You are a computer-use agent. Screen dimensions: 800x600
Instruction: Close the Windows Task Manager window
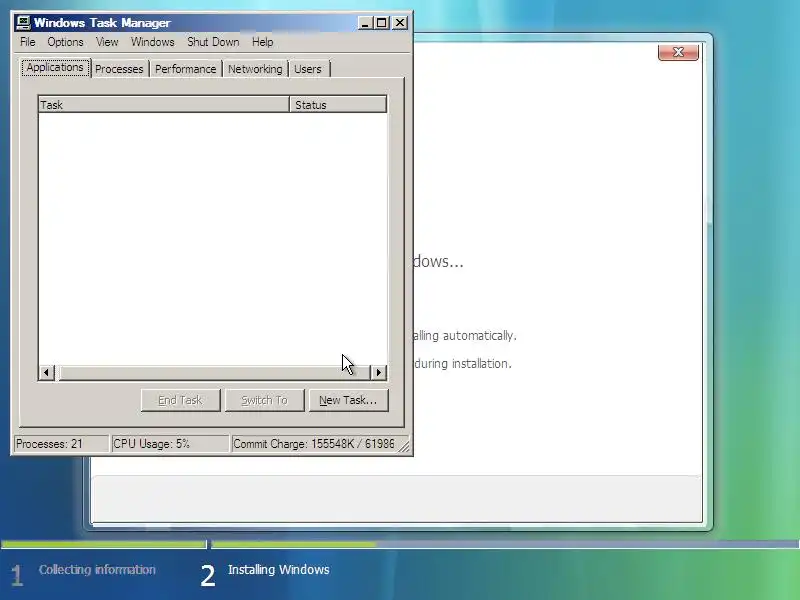(x=400, y=23)
